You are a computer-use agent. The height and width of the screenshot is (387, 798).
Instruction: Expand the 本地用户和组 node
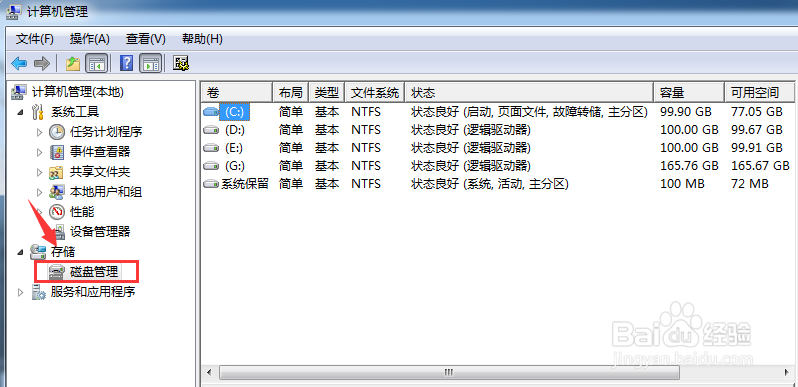pos(40,192)
